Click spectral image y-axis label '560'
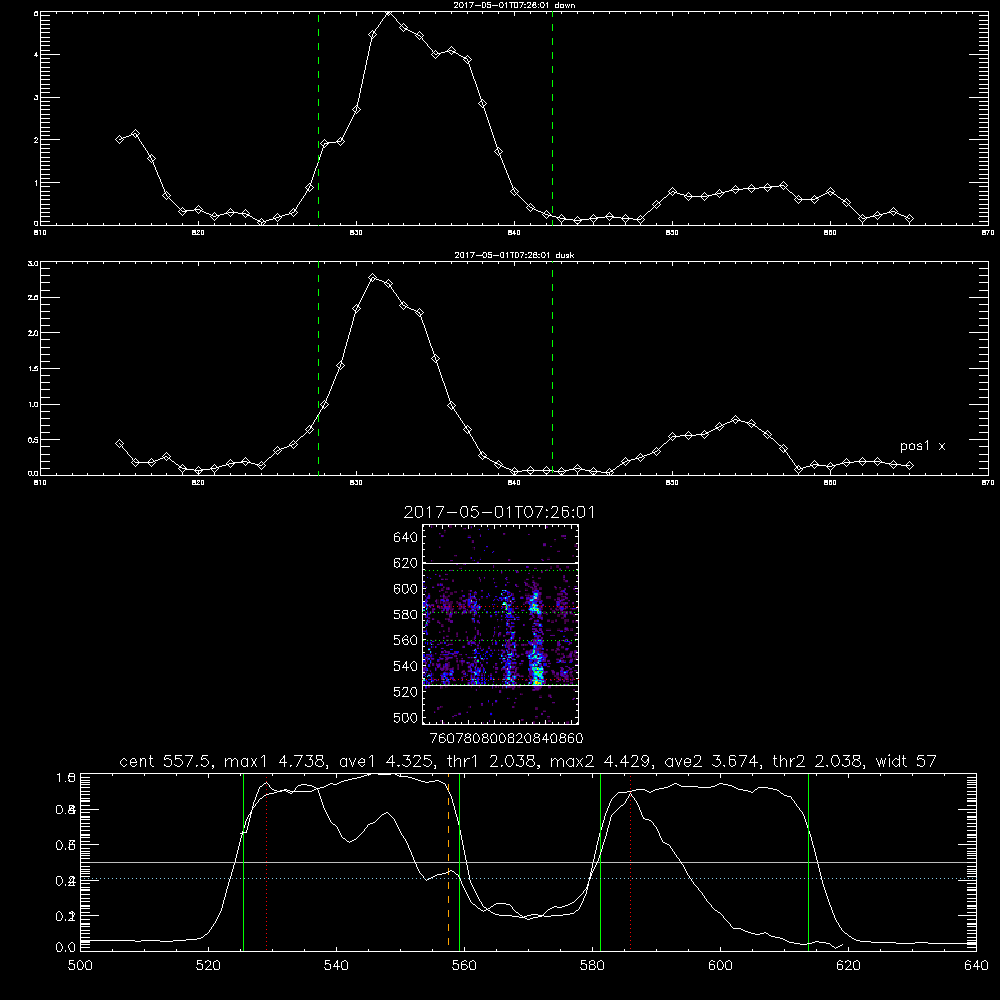 click(406, 640)
